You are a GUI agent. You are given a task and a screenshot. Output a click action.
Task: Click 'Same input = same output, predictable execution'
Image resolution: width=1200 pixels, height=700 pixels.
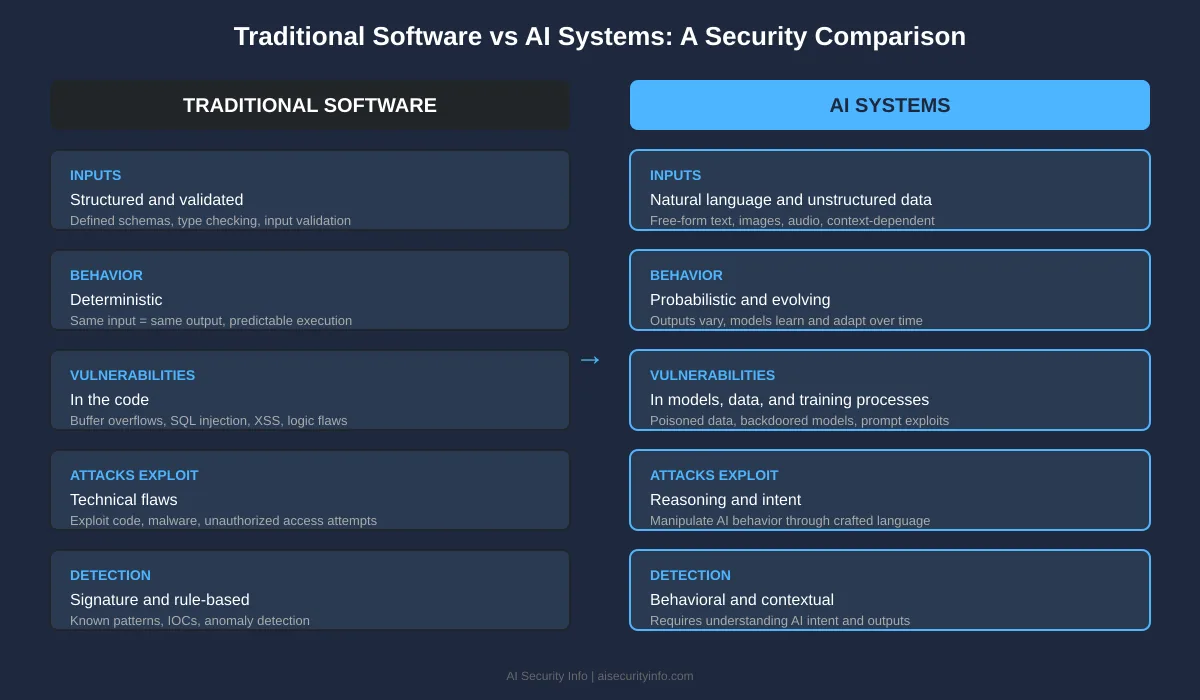click(211, 321)
